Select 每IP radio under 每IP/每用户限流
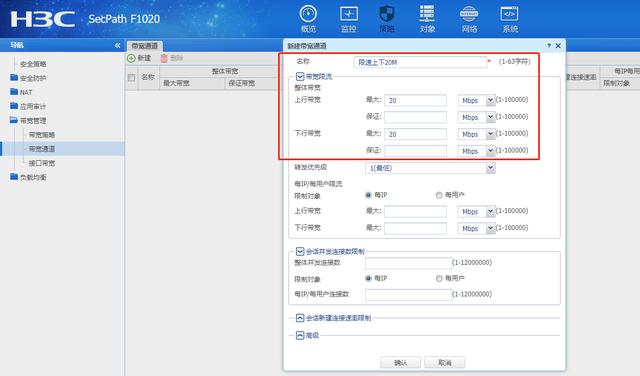This screenshot has height=376, width=640. coord(369,195)
